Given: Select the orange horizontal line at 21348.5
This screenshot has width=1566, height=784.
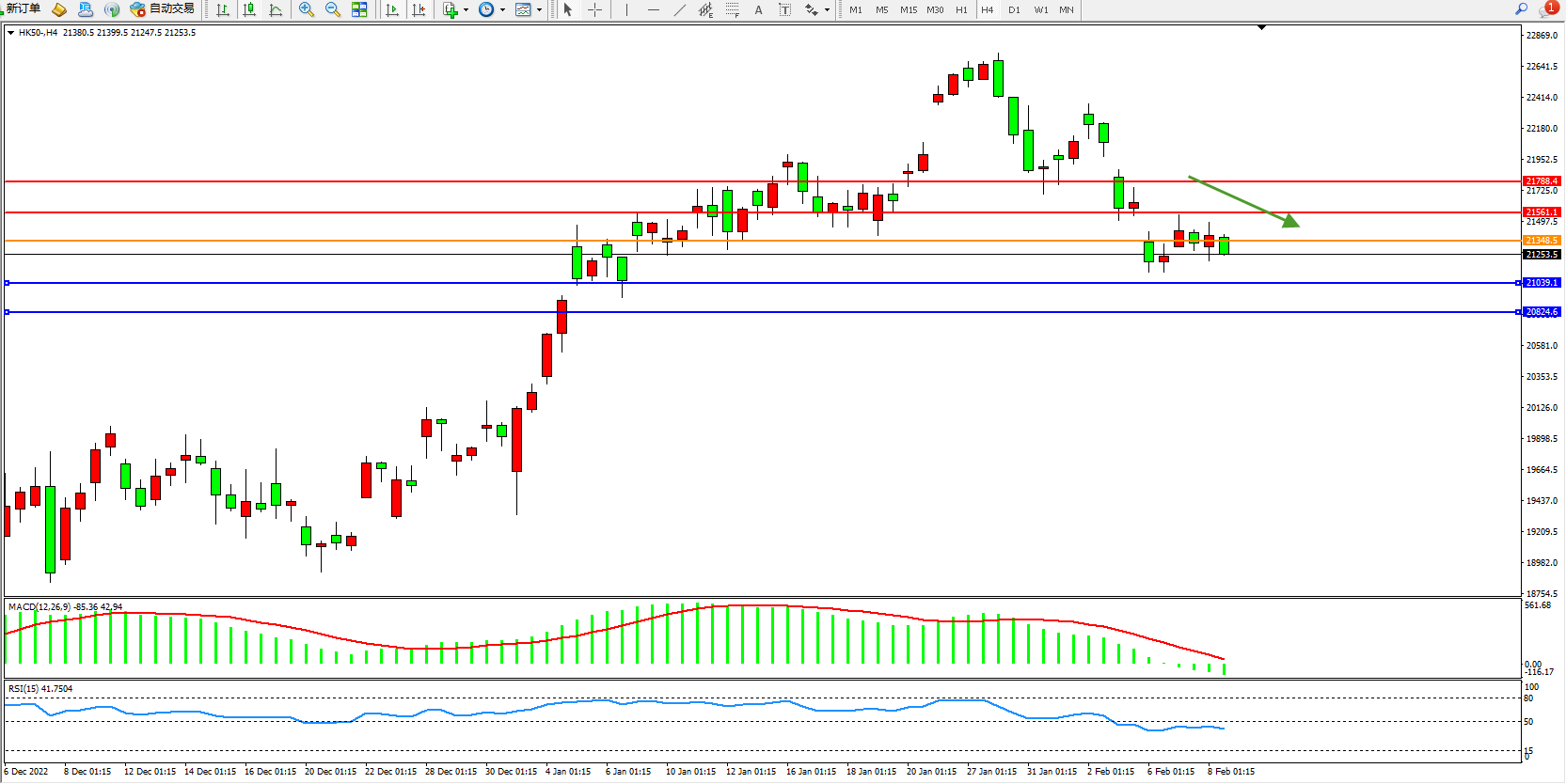Looking at the screenshot, I should point(752,241).
